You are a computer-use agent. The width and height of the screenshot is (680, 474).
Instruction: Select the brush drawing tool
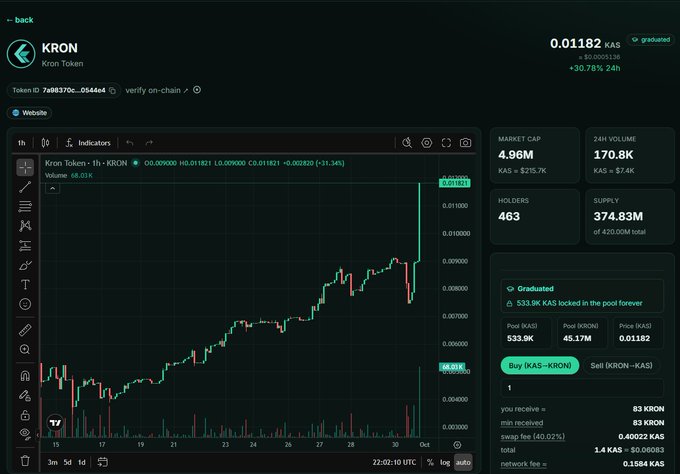tap(25, 265)
